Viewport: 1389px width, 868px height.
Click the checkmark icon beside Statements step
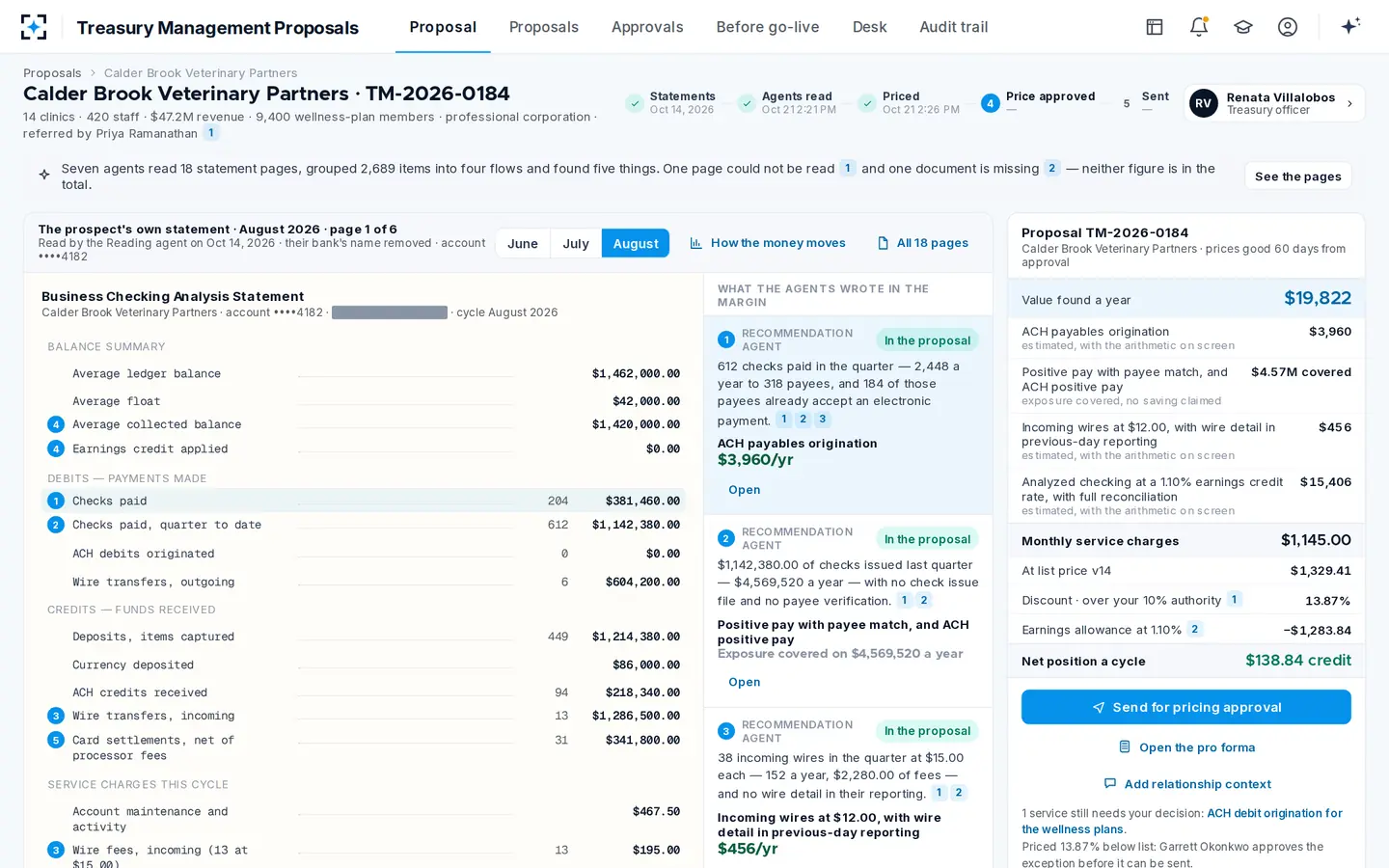635,103
